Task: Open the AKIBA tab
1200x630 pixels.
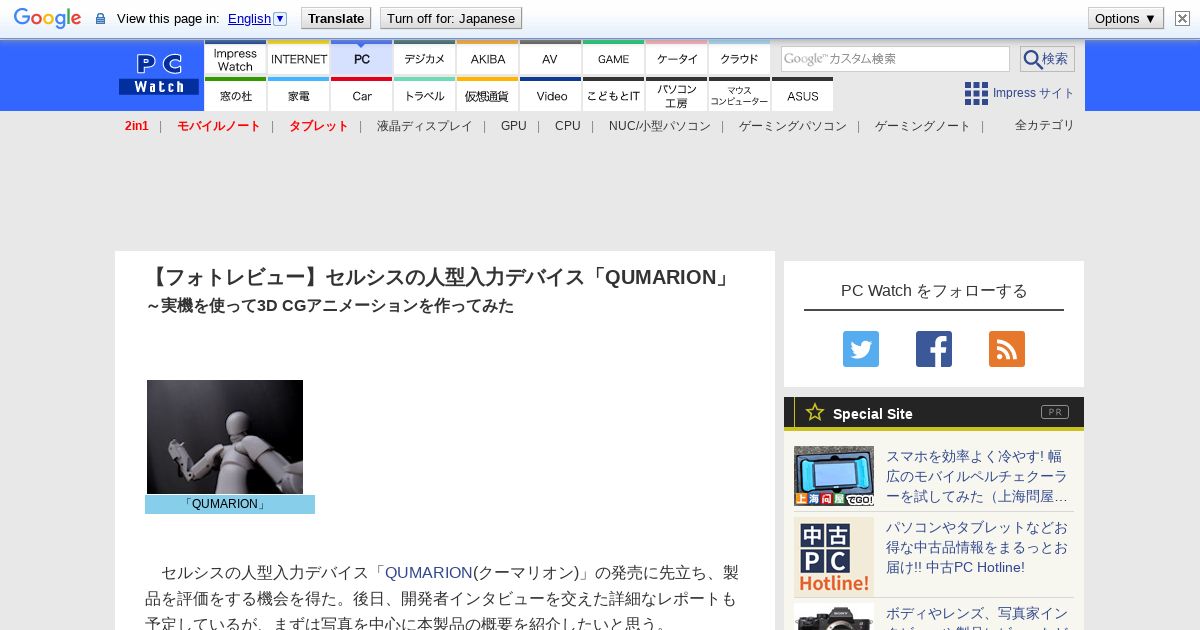Action: point(488,58)
